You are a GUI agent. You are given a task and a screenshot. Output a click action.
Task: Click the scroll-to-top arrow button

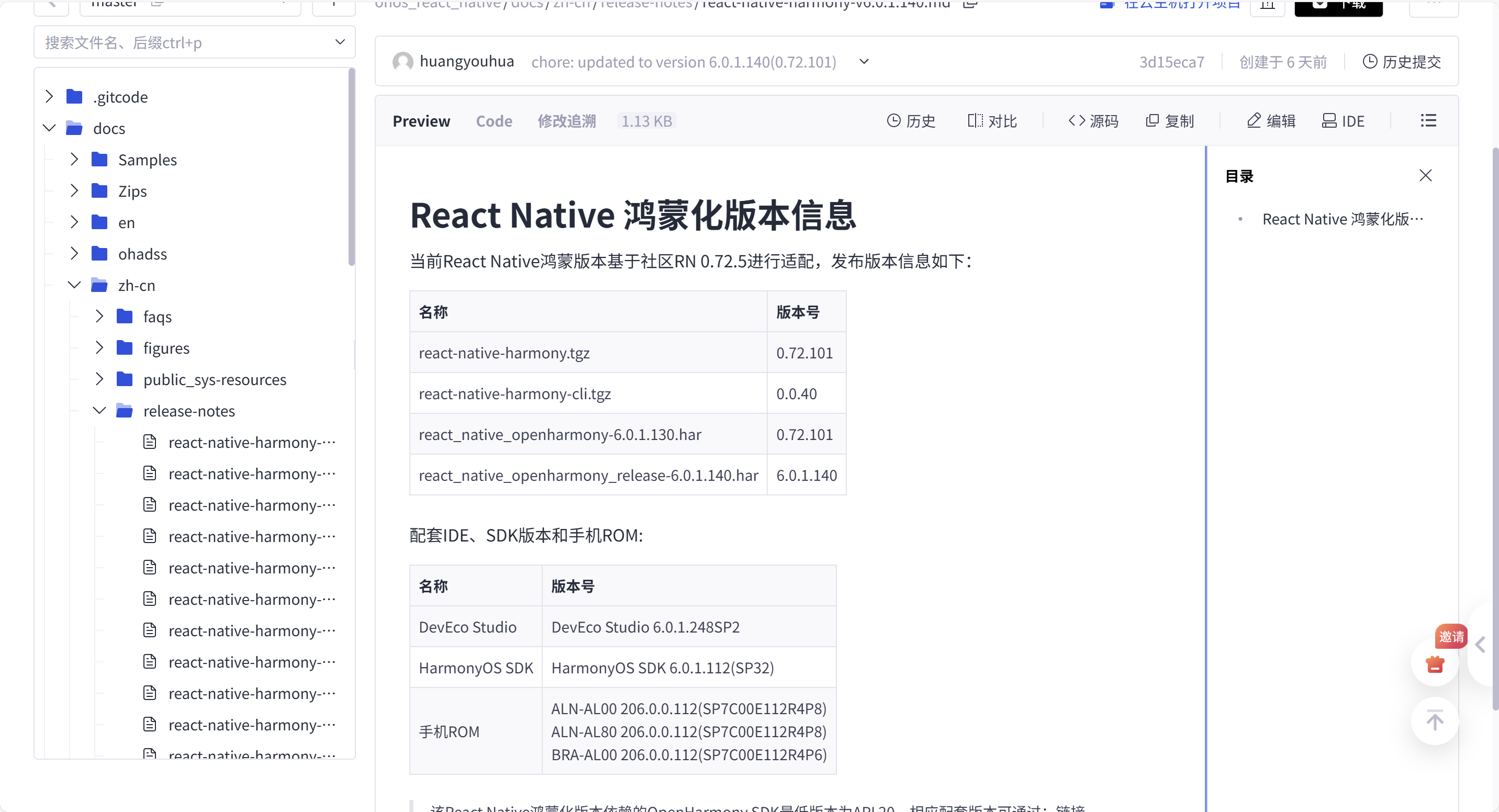[x=1435, y=720]
